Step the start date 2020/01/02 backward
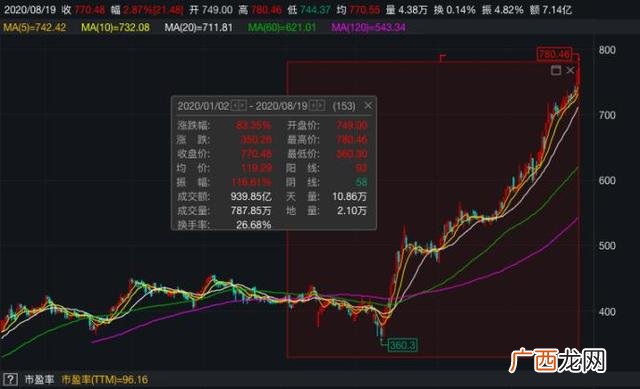This screenshot has height=389, width=640. (x=235, y=106)
